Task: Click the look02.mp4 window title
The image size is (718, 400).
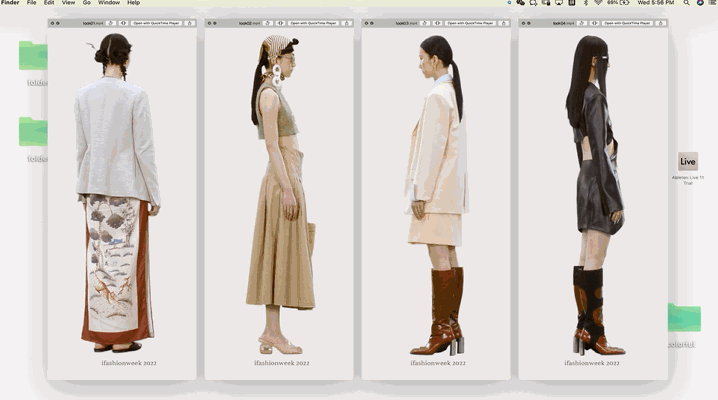Action: point(250,23)
